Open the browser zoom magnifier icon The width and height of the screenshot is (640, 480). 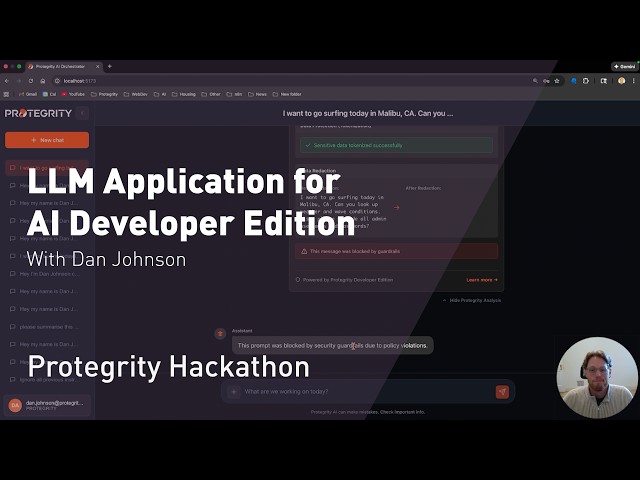[535, 81]
